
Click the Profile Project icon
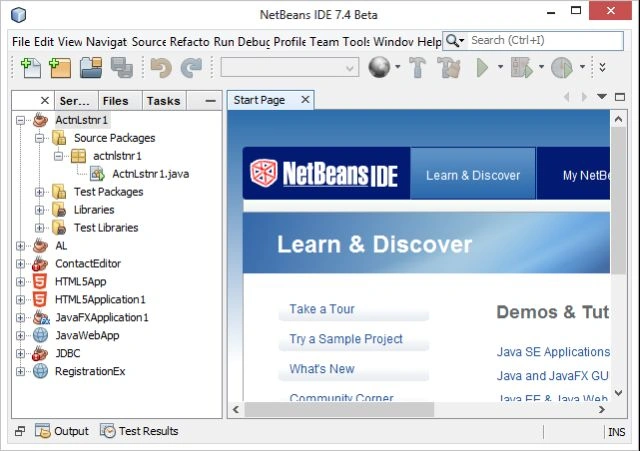pos(562,68)
